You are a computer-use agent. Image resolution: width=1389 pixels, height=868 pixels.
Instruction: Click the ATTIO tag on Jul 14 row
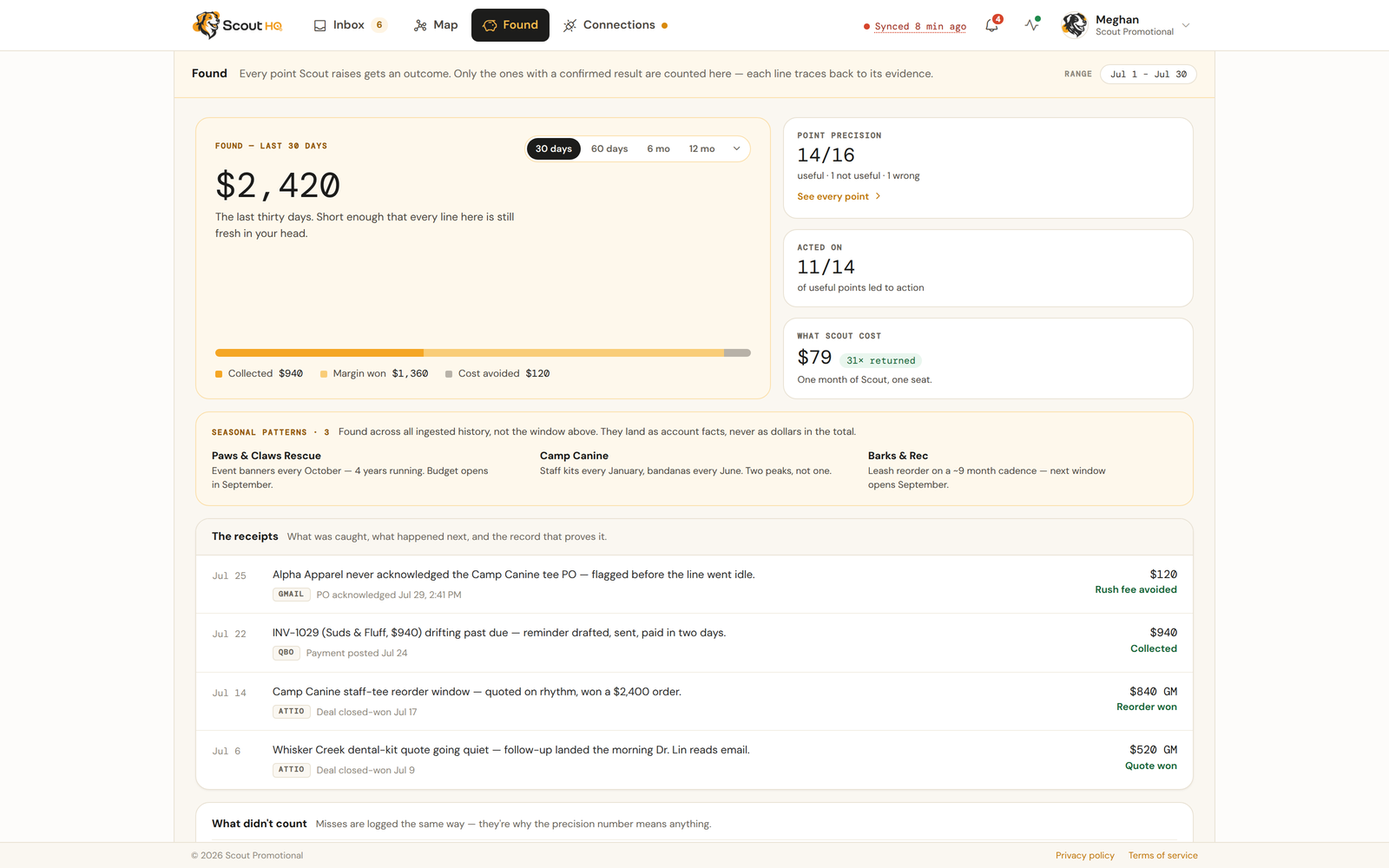pyautogui.click(x=292, y=712)
